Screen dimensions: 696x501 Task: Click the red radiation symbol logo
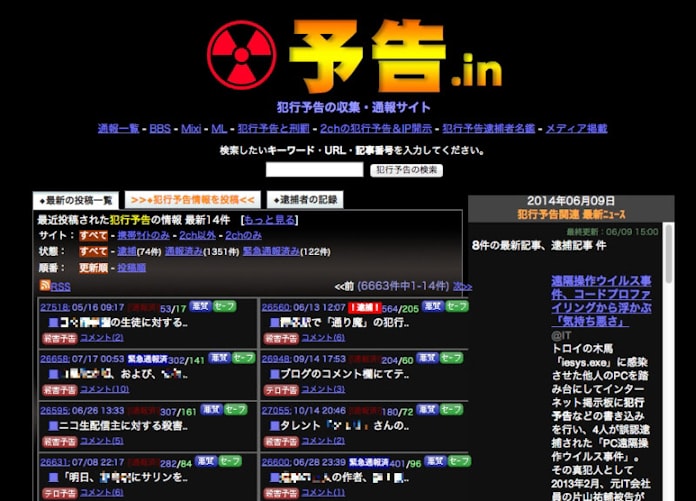(241, 55)
